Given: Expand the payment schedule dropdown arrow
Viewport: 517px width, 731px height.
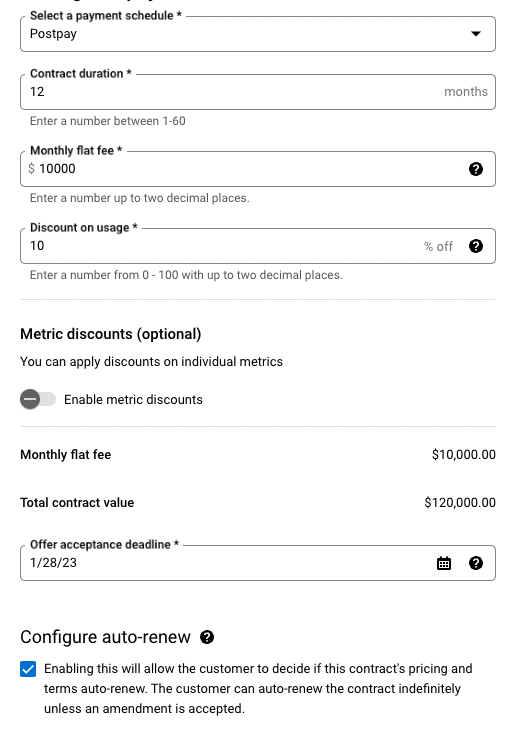Looking at the screenshot, I should tap(476, 34).
